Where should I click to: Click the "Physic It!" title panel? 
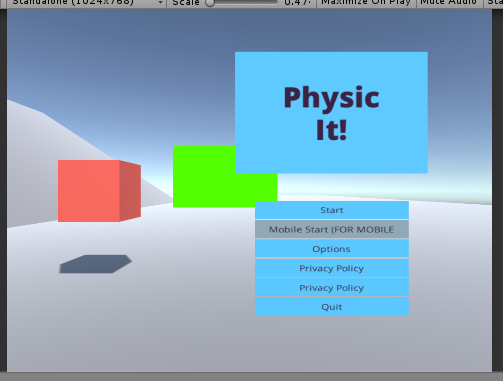[x=331, y=113]
